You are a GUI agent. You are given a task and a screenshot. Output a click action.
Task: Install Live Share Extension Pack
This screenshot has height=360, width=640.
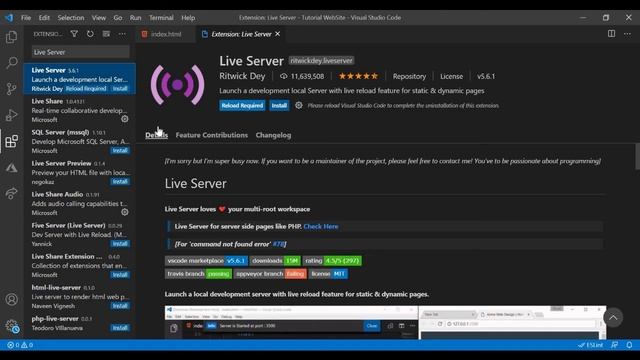pyautogui.click(x=120, y=275)
